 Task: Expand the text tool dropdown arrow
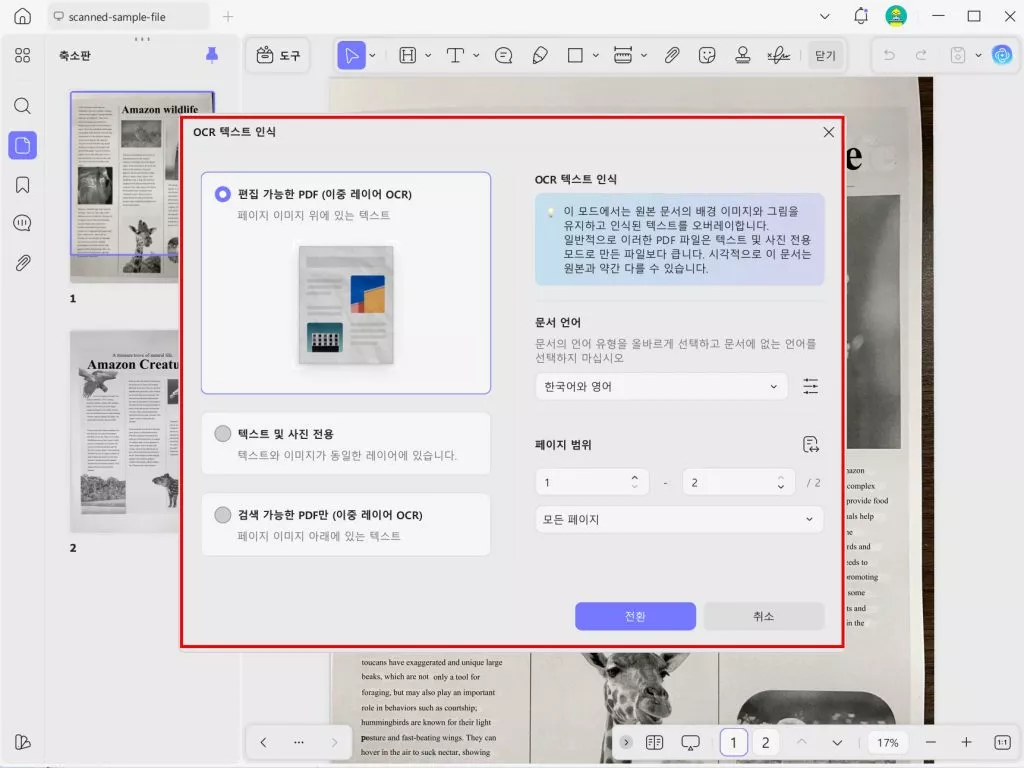point(476,56)
